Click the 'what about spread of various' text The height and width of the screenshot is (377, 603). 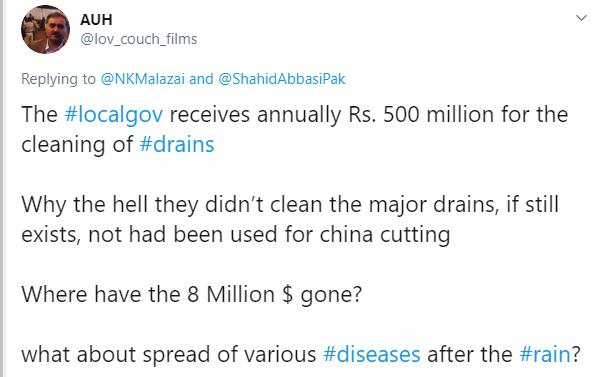[x=168, y=354]
